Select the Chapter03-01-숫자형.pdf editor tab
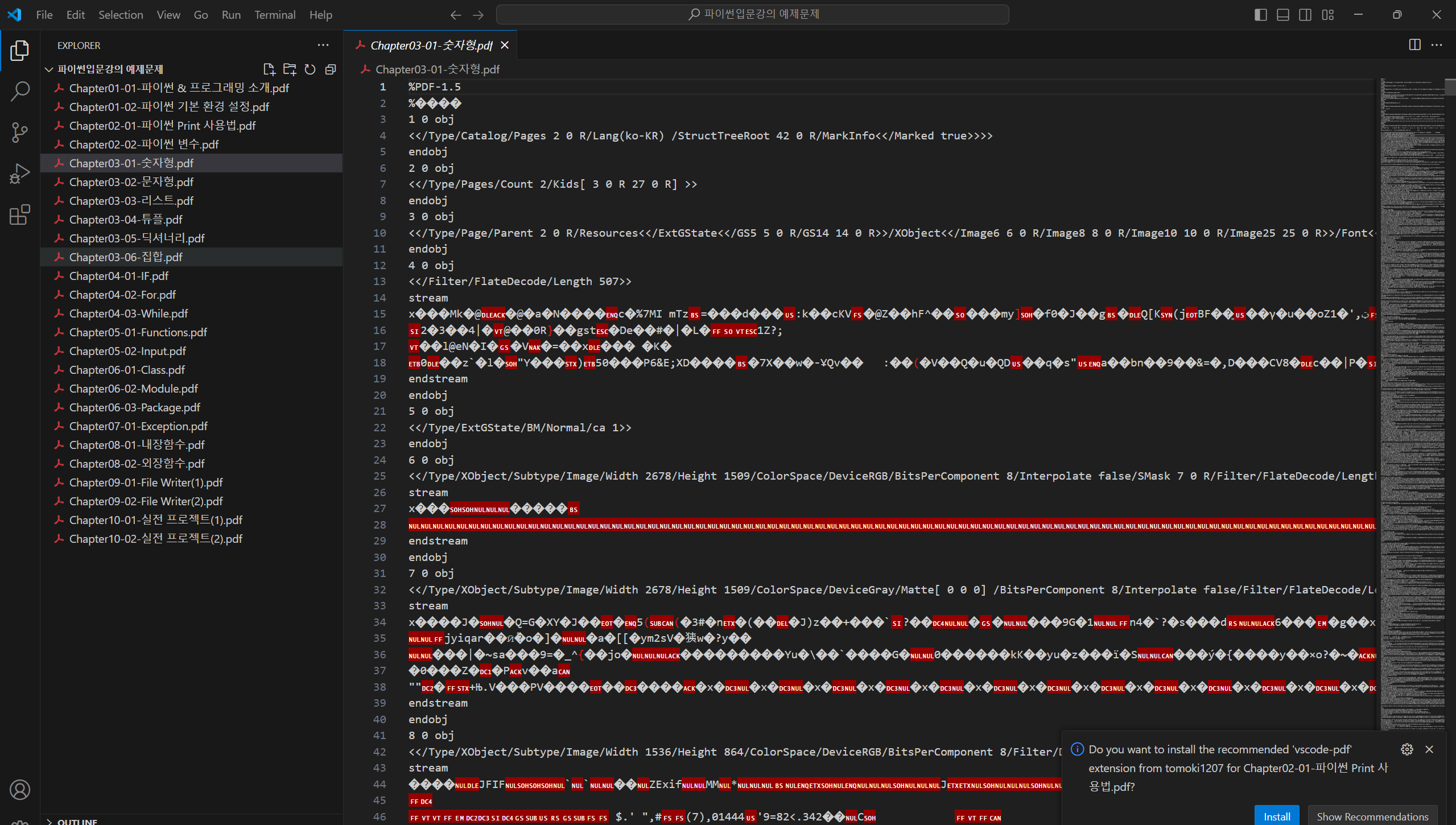This screenshot has height=825, width=1456. [431, 45]
